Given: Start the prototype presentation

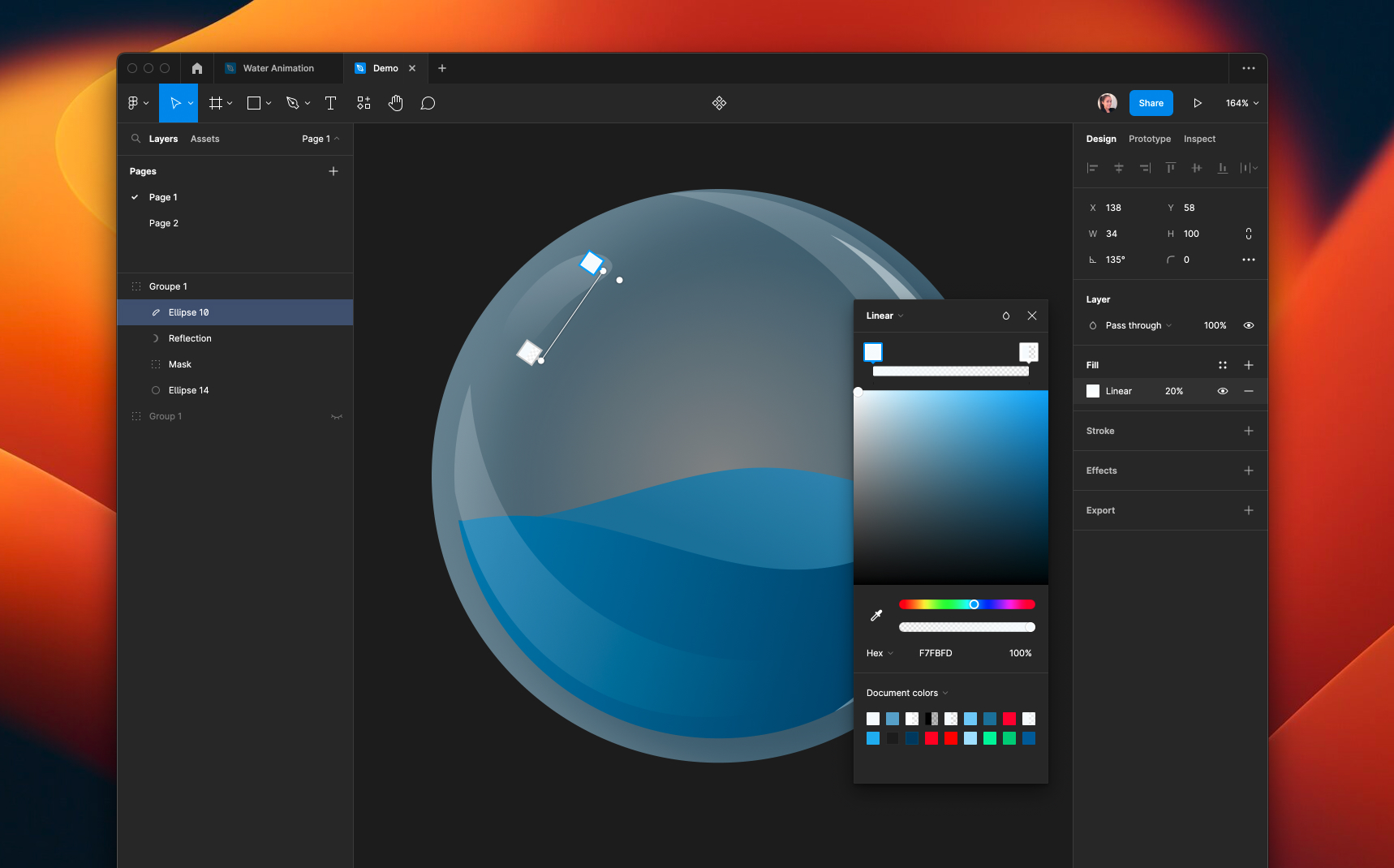Looking at the screenshot, I should click(x=1197, y=103).
